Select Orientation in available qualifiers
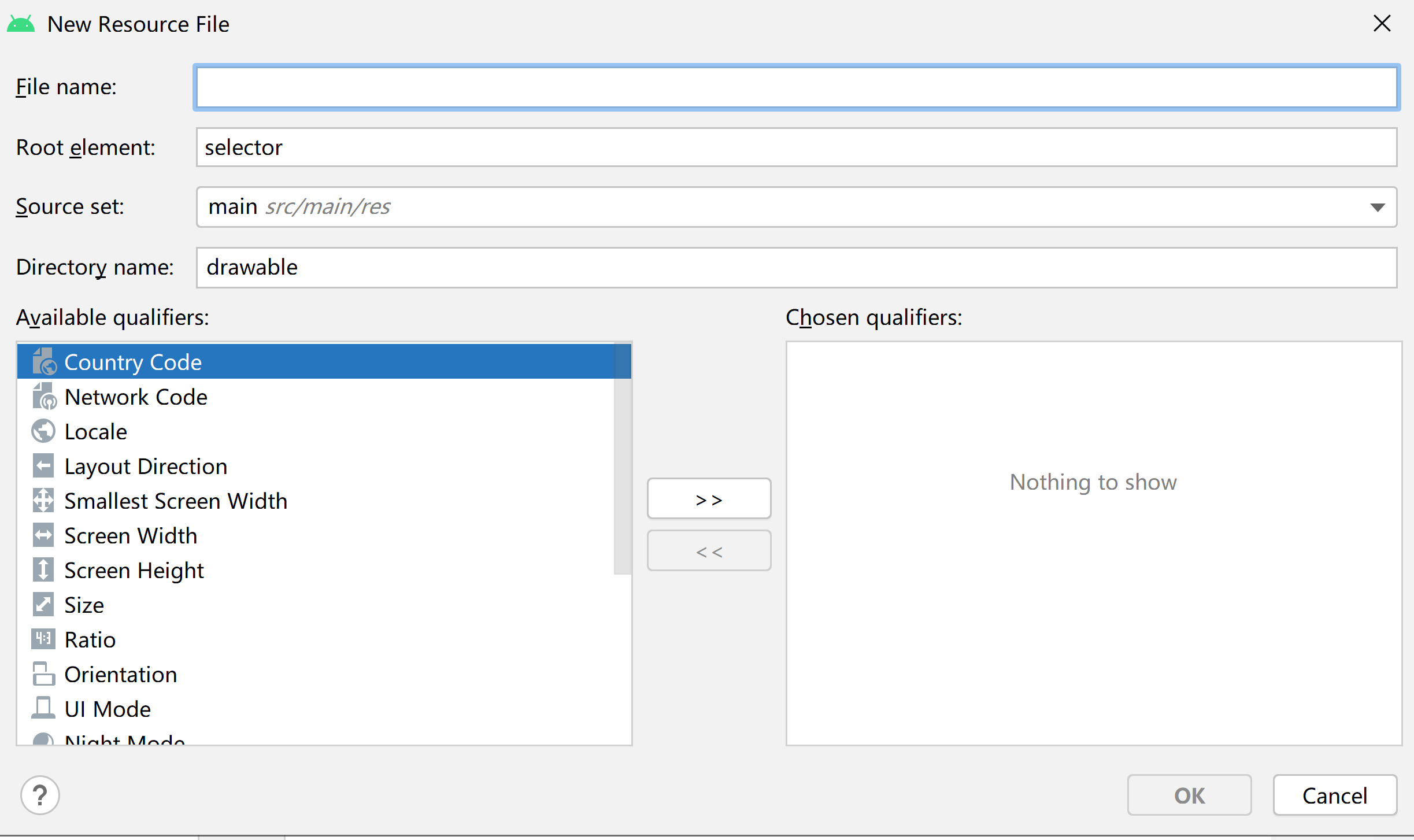Image resolution: width=1414 pixels, height=840 pixels. click(x=120, y=675)
